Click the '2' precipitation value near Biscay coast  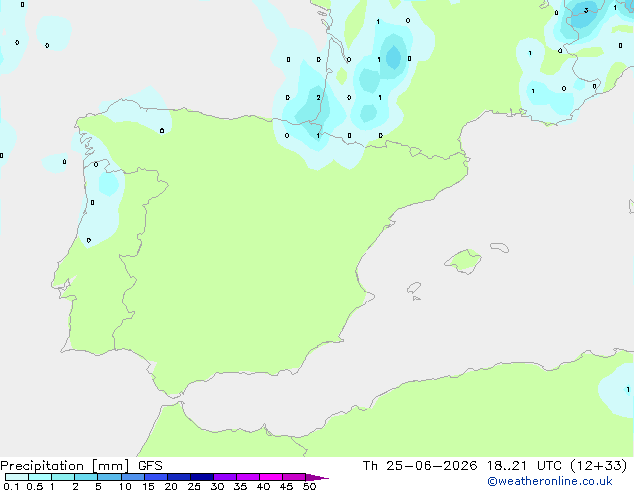pos(319,97)
